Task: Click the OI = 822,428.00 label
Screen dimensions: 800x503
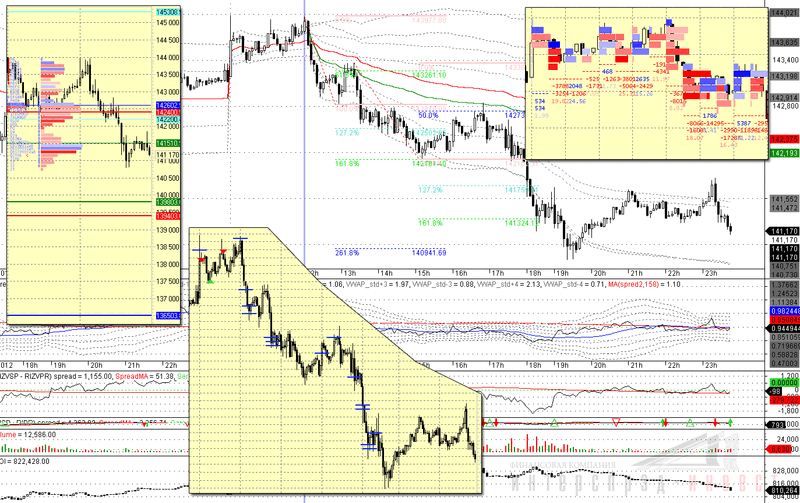Action: point(25,461)
